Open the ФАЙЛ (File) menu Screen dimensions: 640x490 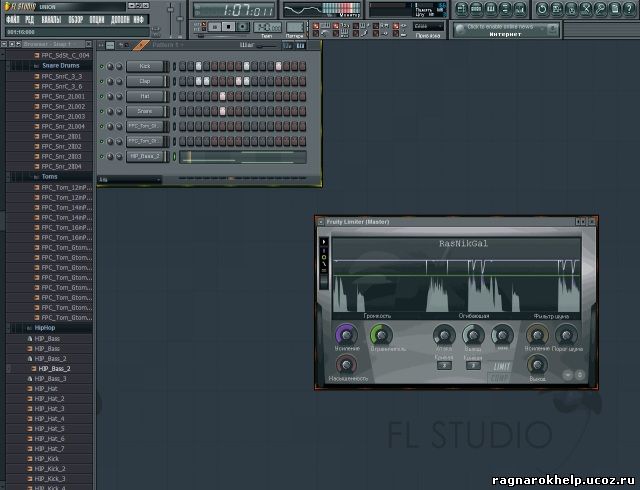pos(14,20)
